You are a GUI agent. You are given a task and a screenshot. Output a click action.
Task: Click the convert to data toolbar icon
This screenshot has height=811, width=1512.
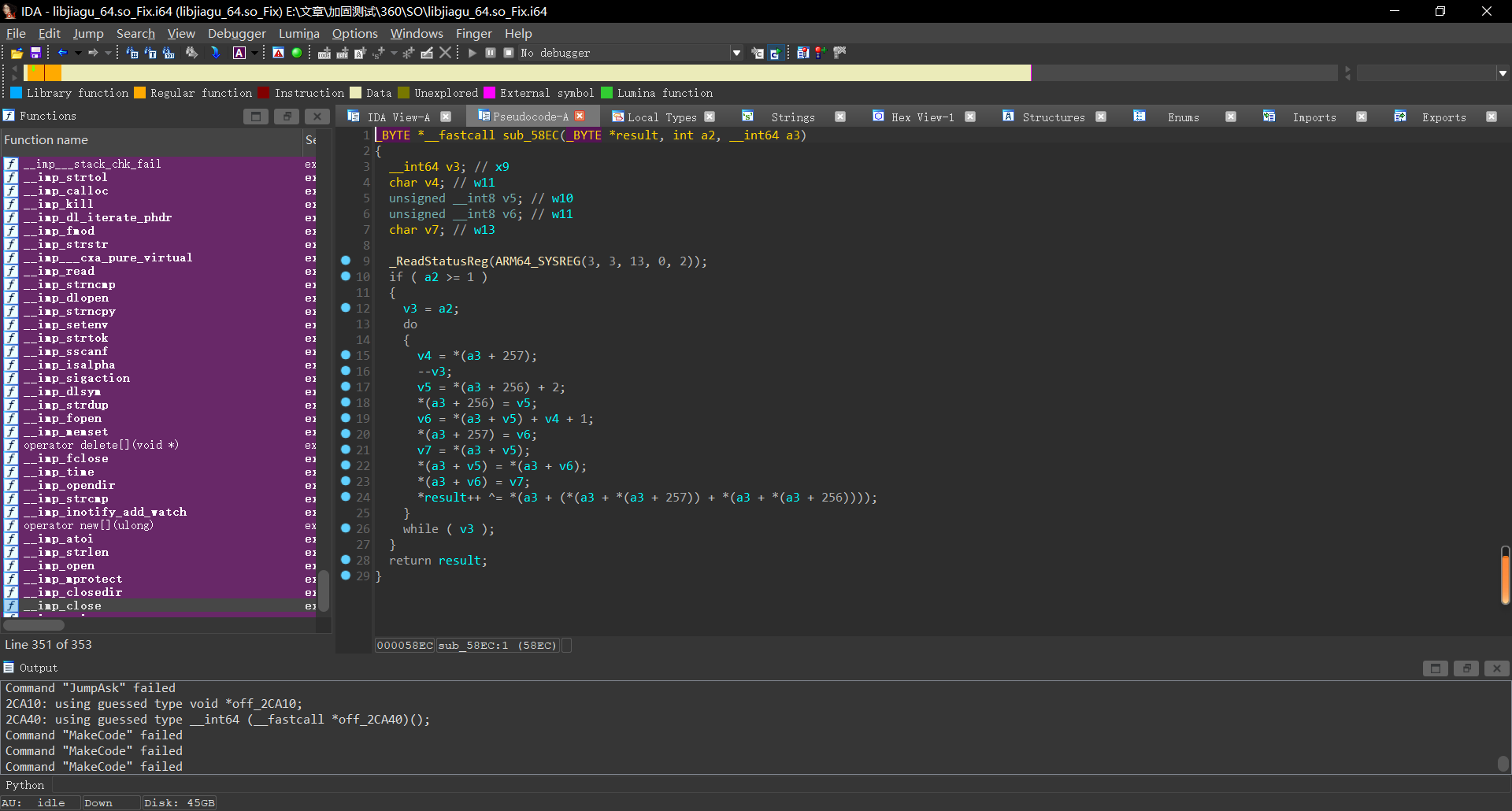343,53
